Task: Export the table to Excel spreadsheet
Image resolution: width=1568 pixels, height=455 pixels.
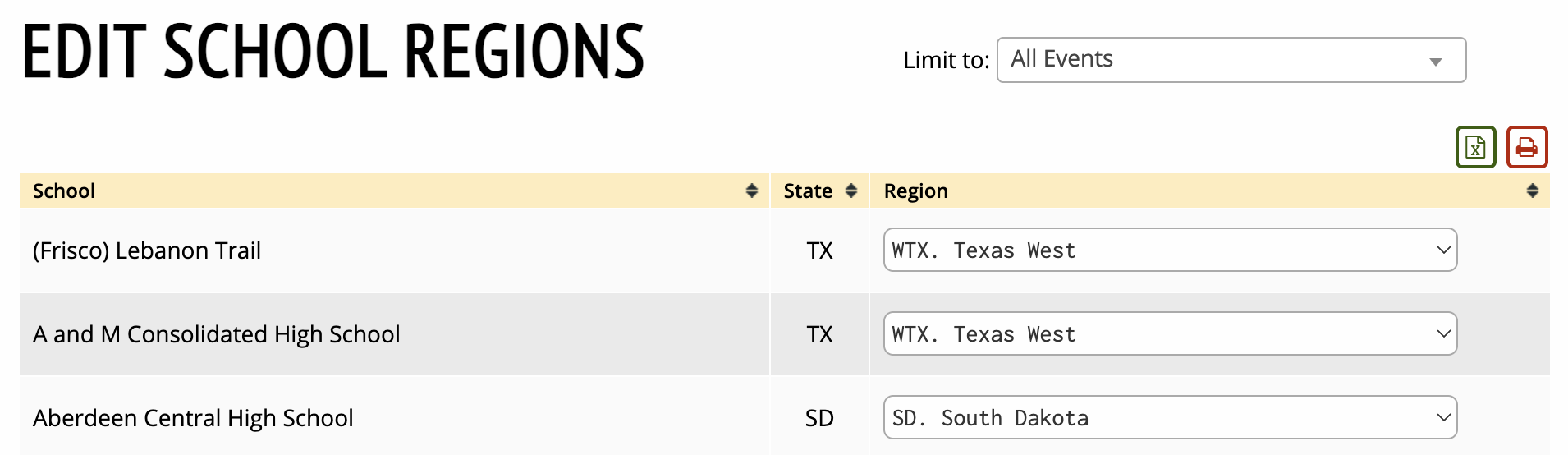Action: (1475, 147)
